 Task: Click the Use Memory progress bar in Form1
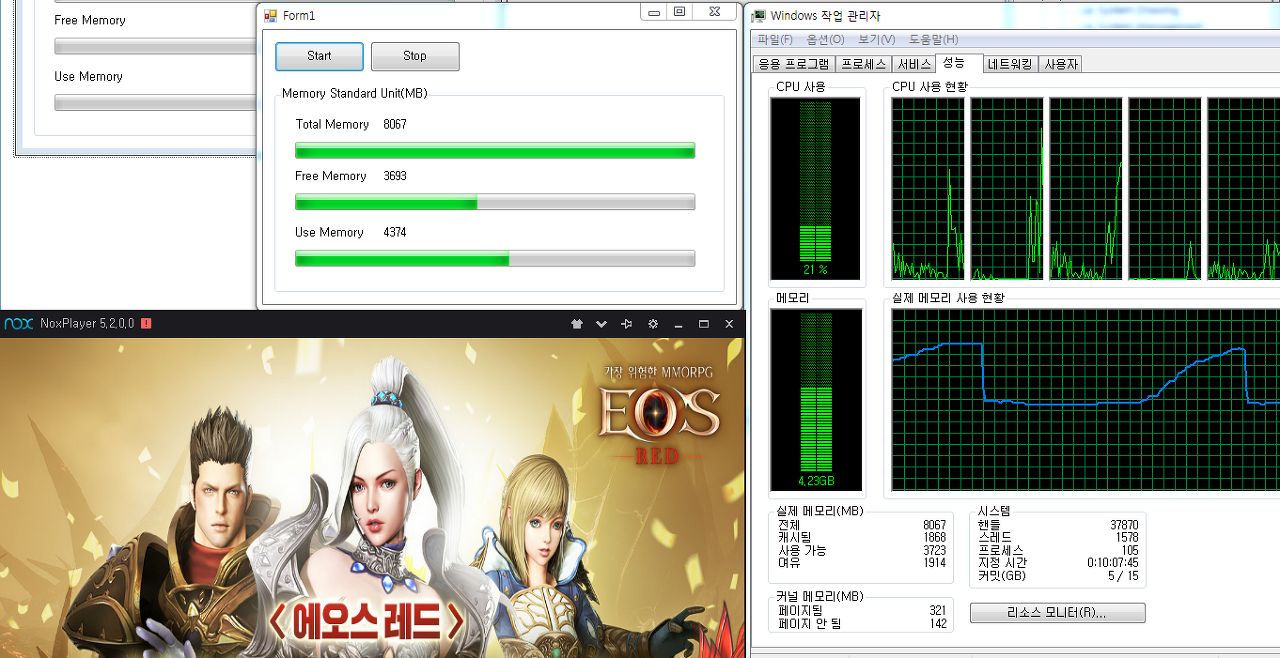(x=495, y=258)
